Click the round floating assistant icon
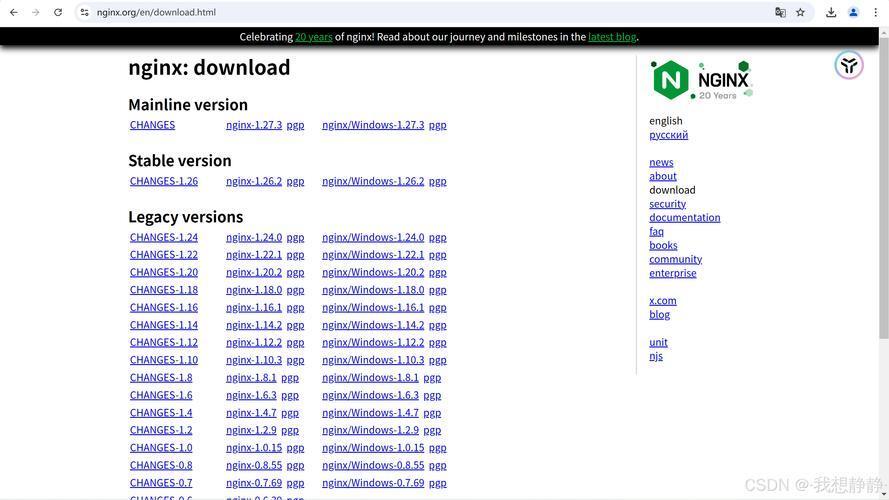 coord(849,65)
